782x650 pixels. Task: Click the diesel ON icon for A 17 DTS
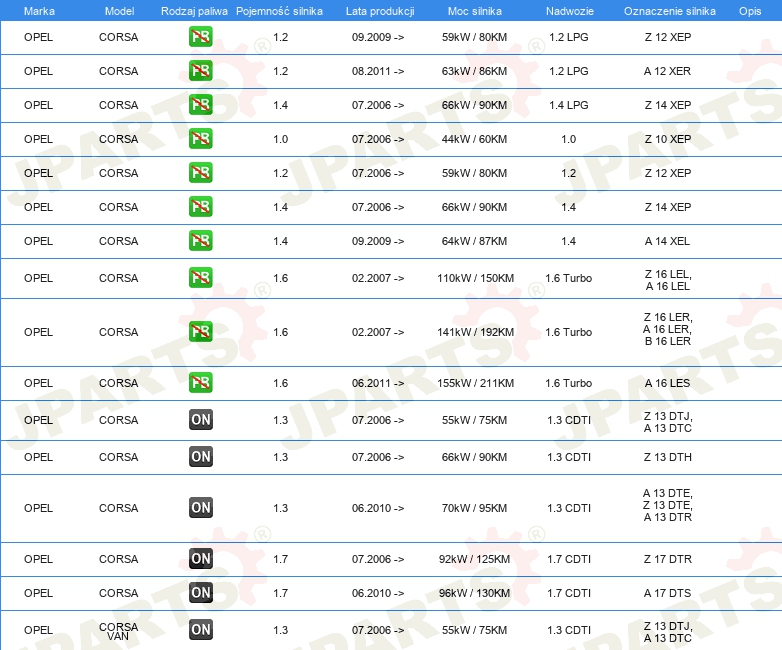(x=201, y=593)
